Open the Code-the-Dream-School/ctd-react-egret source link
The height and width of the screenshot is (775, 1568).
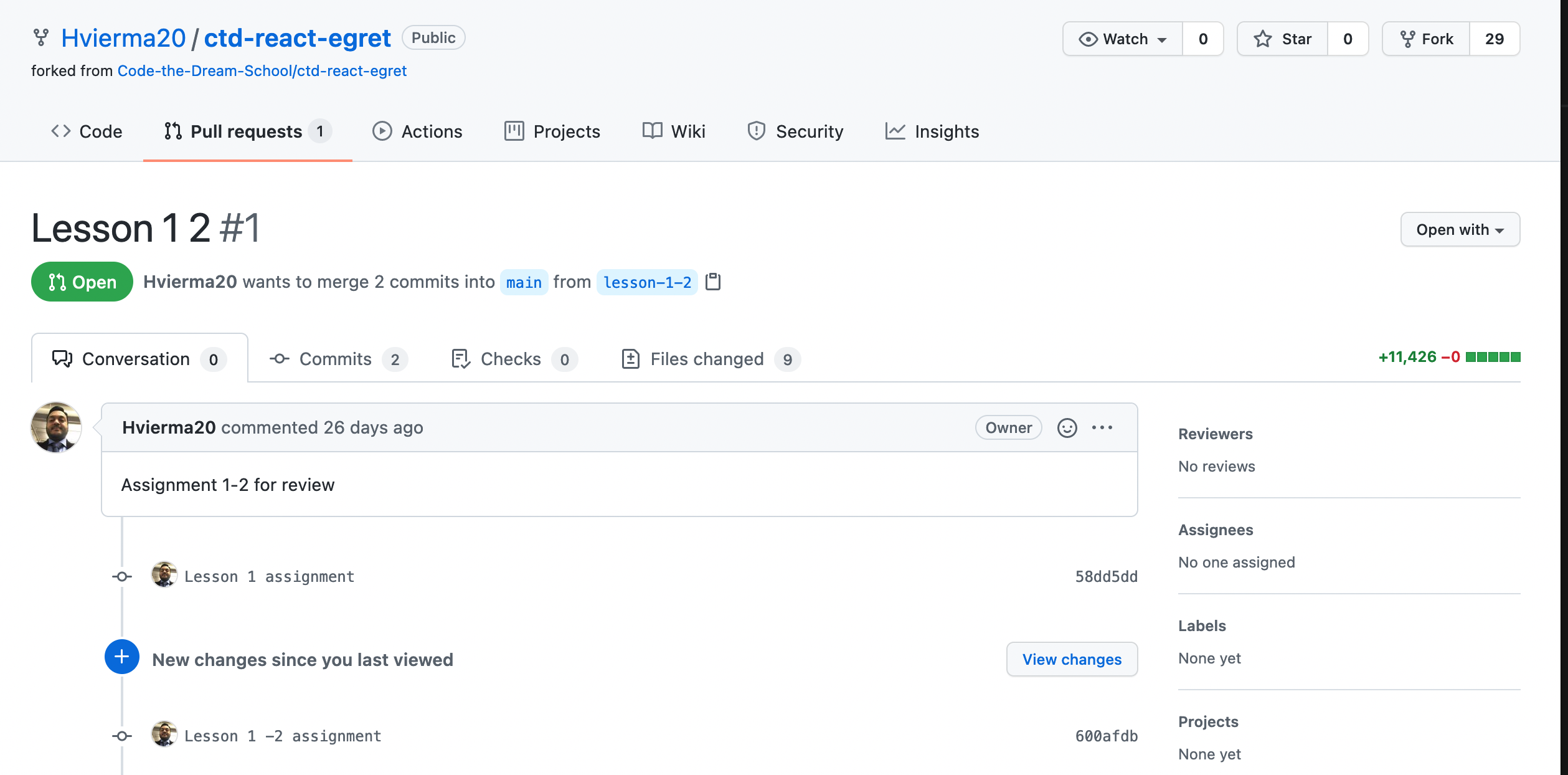(262, 71)
